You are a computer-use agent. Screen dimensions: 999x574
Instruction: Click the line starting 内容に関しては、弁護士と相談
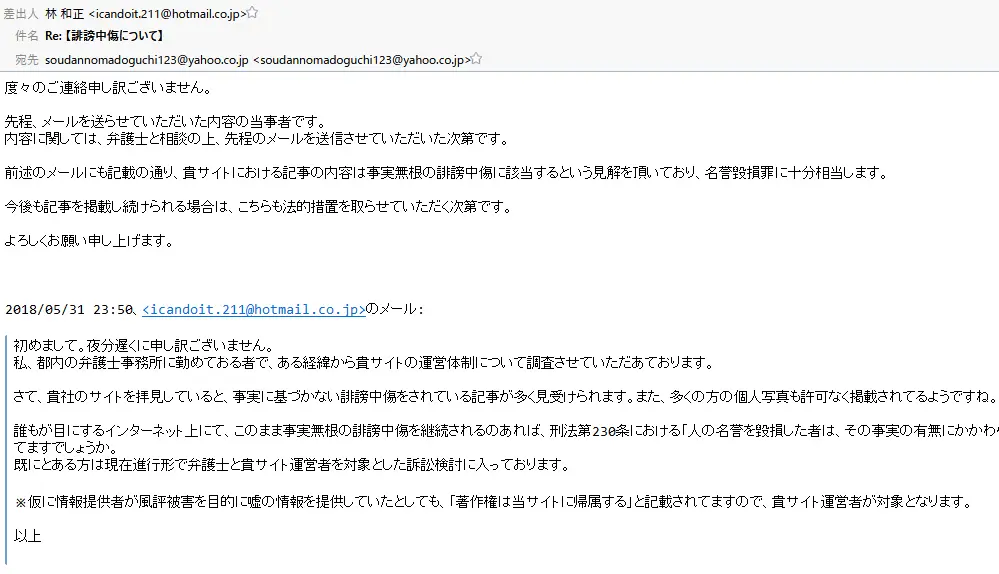click(x=256, y=138)
